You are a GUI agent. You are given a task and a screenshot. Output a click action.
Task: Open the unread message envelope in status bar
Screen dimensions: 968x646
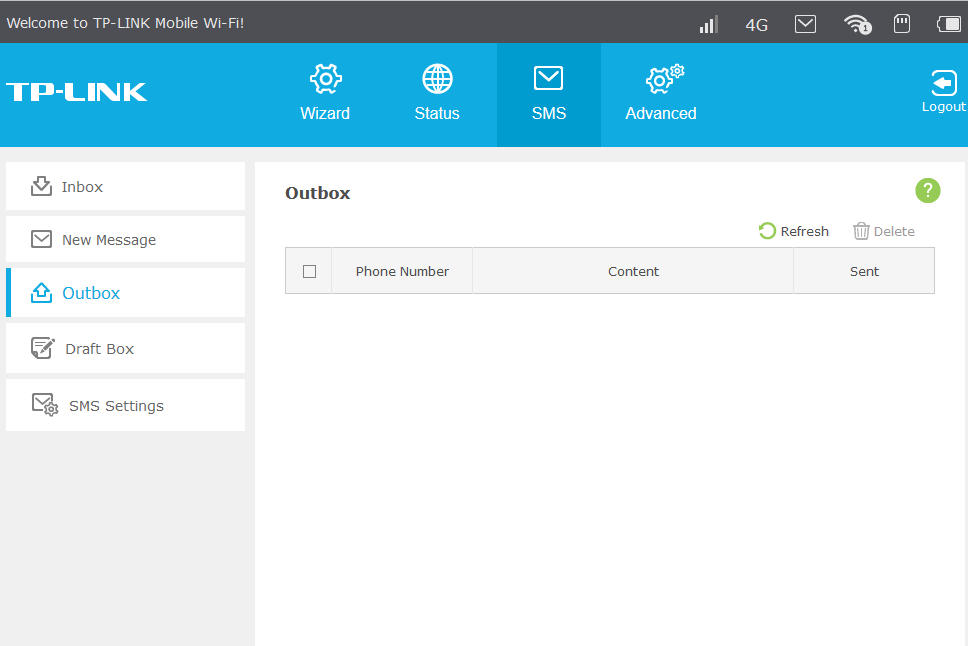point(805,24)
